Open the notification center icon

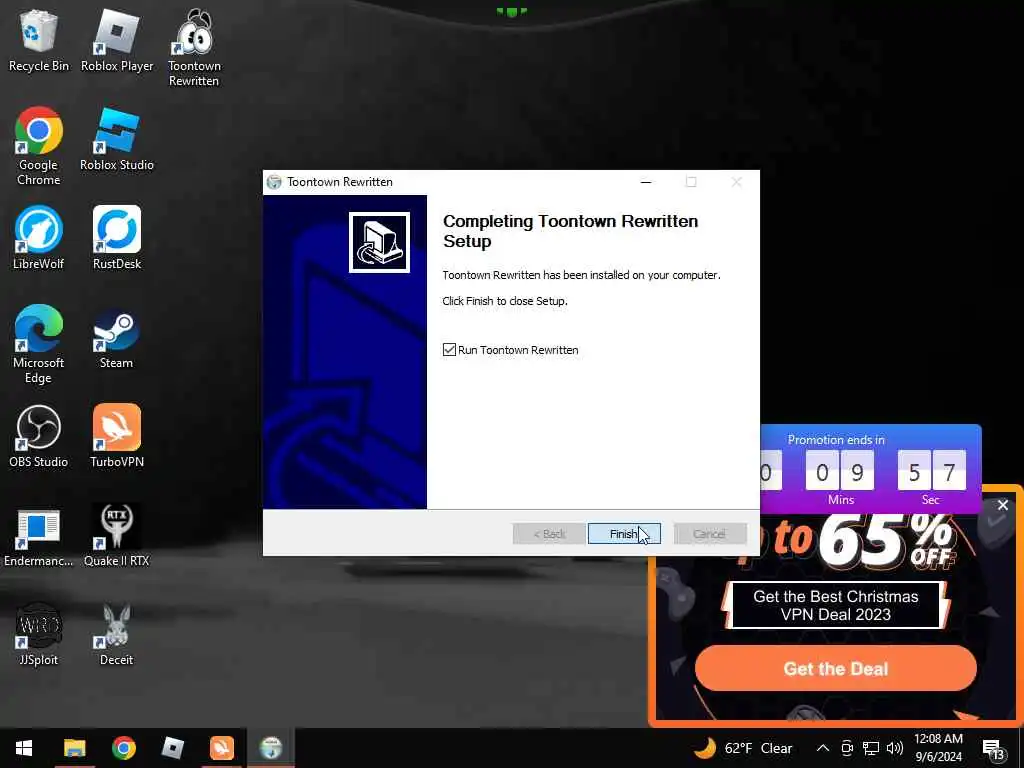click(x=993, y=748)
